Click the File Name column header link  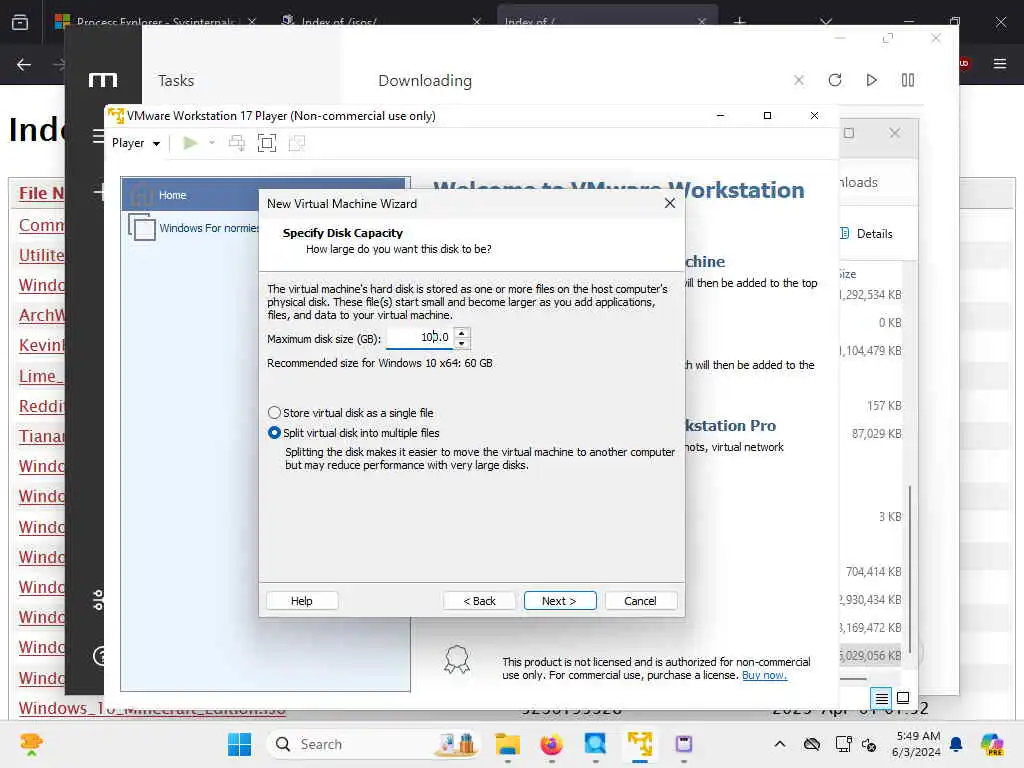[x=41, y=193]
